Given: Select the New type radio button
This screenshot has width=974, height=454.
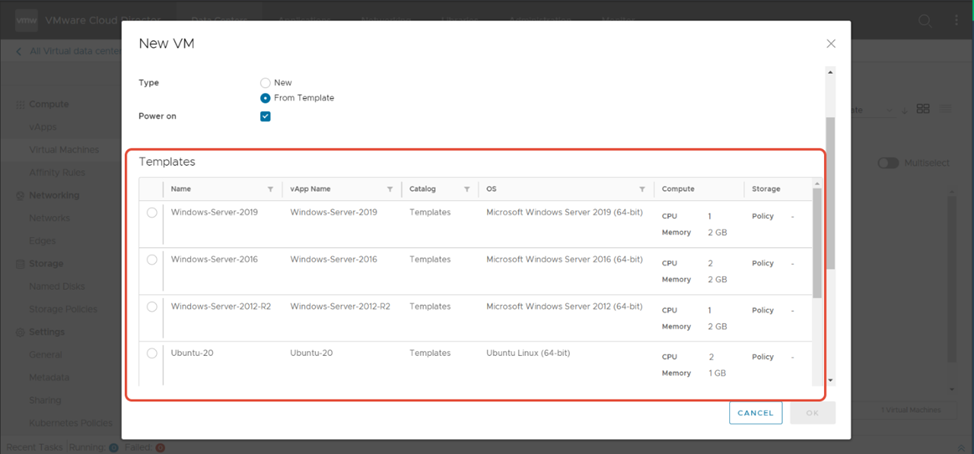Looking at the screenshot, I should [265, 83].
